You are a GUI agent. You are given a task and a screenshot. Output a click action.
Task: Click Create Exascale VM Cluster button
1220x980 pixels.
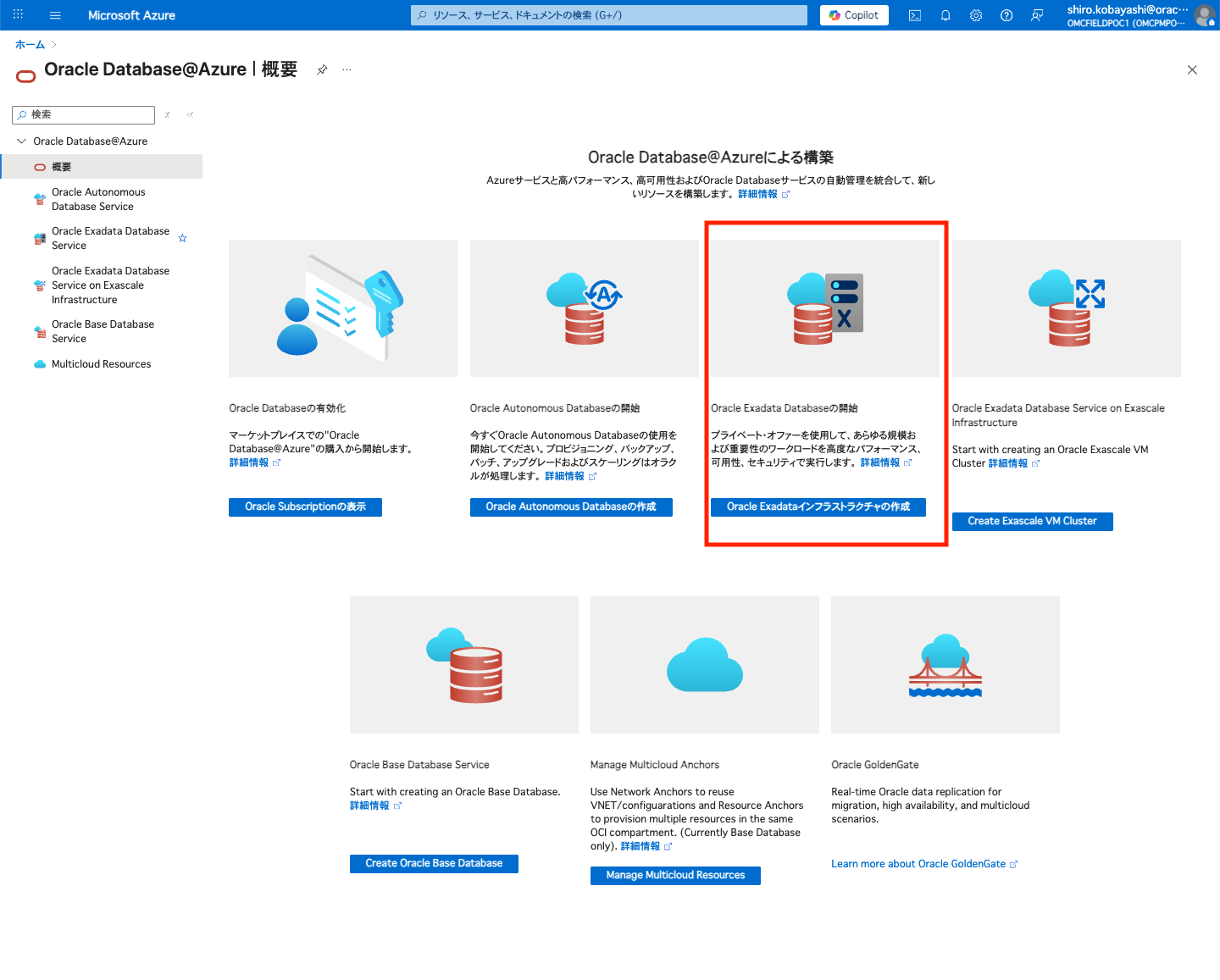pos(1032,521)
